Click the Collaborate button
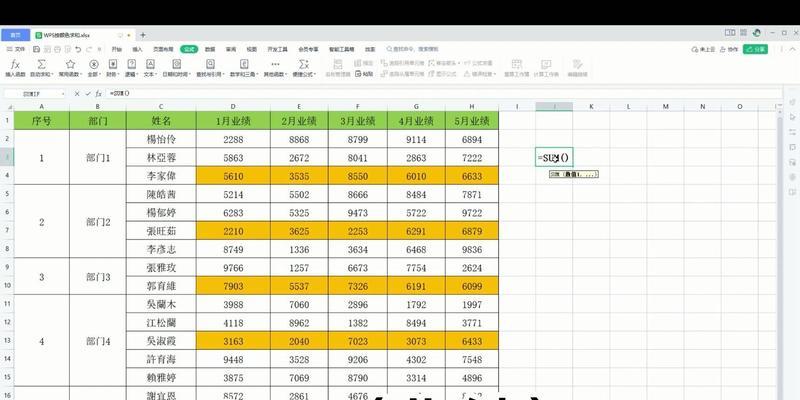 click(x=730, y=49)
